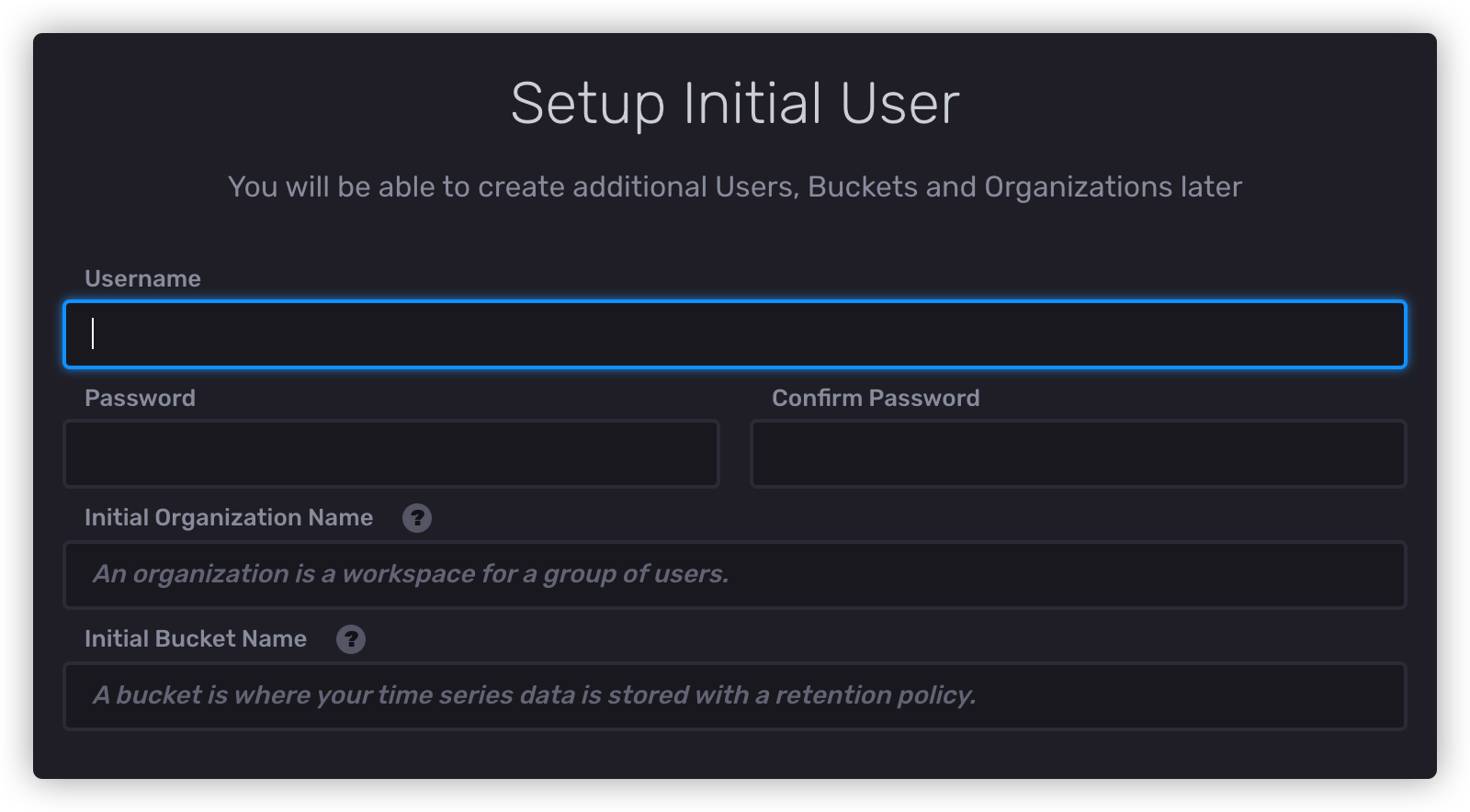Click the Initial Organization Name input
Viewport: 1470px width, 812px height.
click(735, 575)
